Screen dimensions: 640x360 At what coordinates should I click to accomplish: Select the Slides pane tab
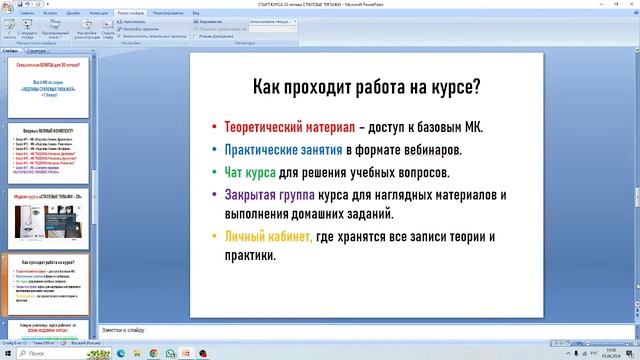(x=10, y=51)
